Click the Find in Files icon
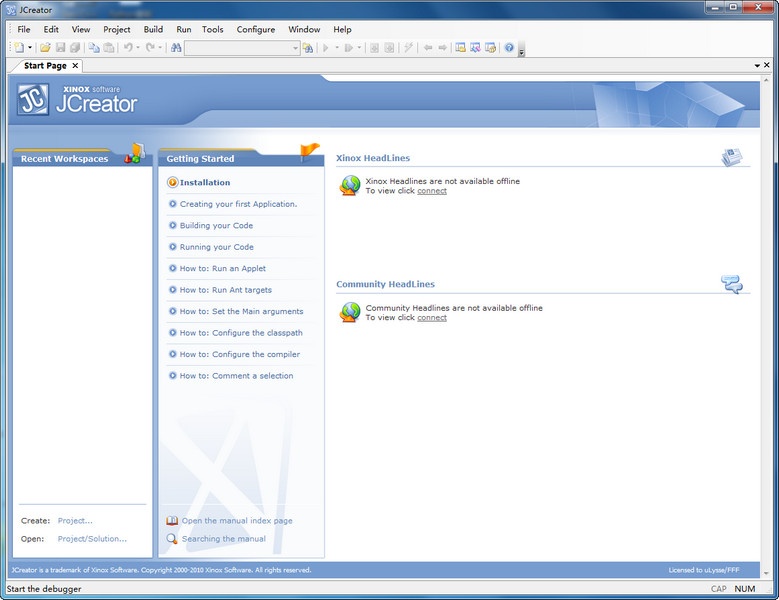Image resolution: width=779 pixels, height=600 pixels. (308, 48)
